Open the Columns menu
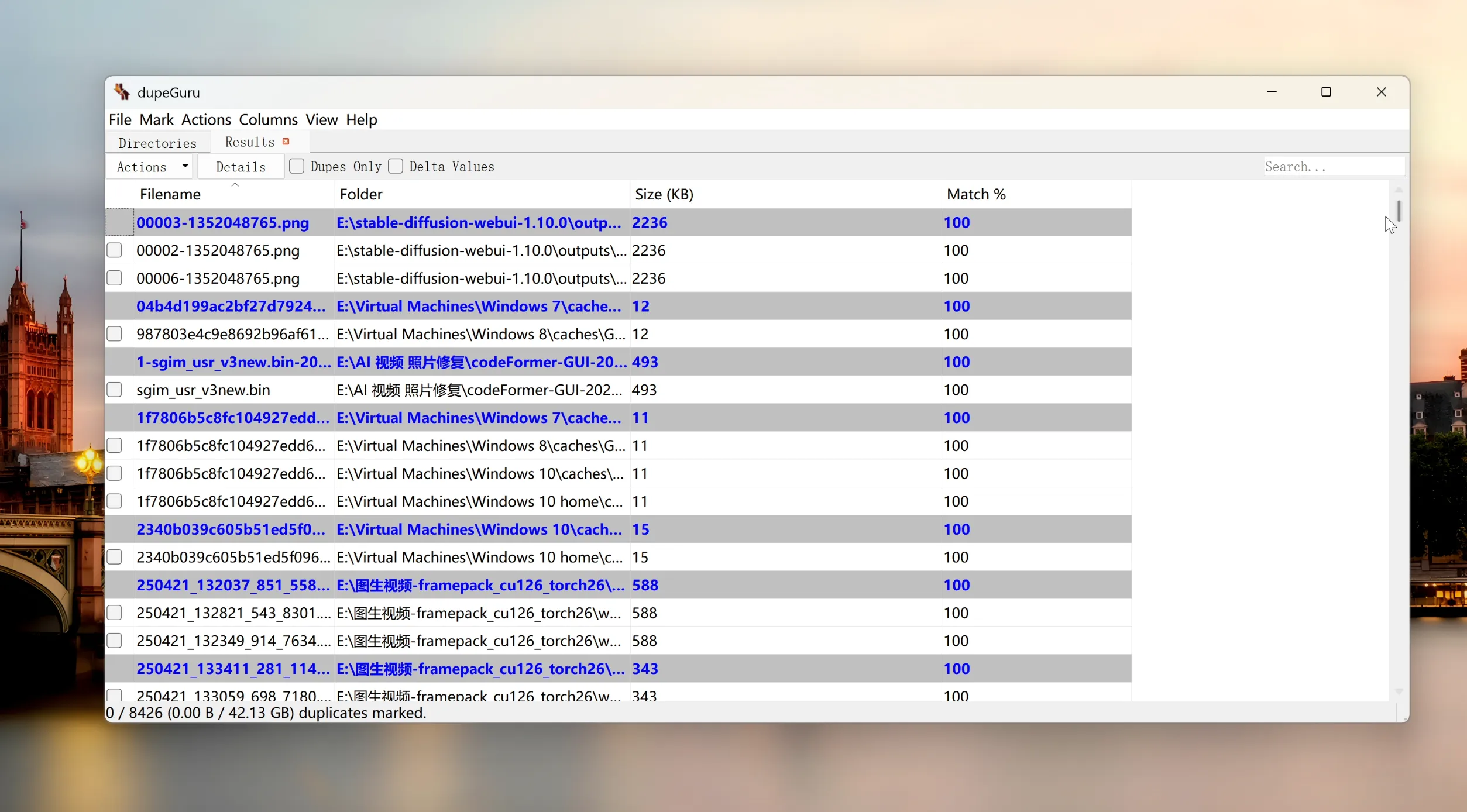The width and height of the screenshot is (1467, 812). click(x=268, y=119)
